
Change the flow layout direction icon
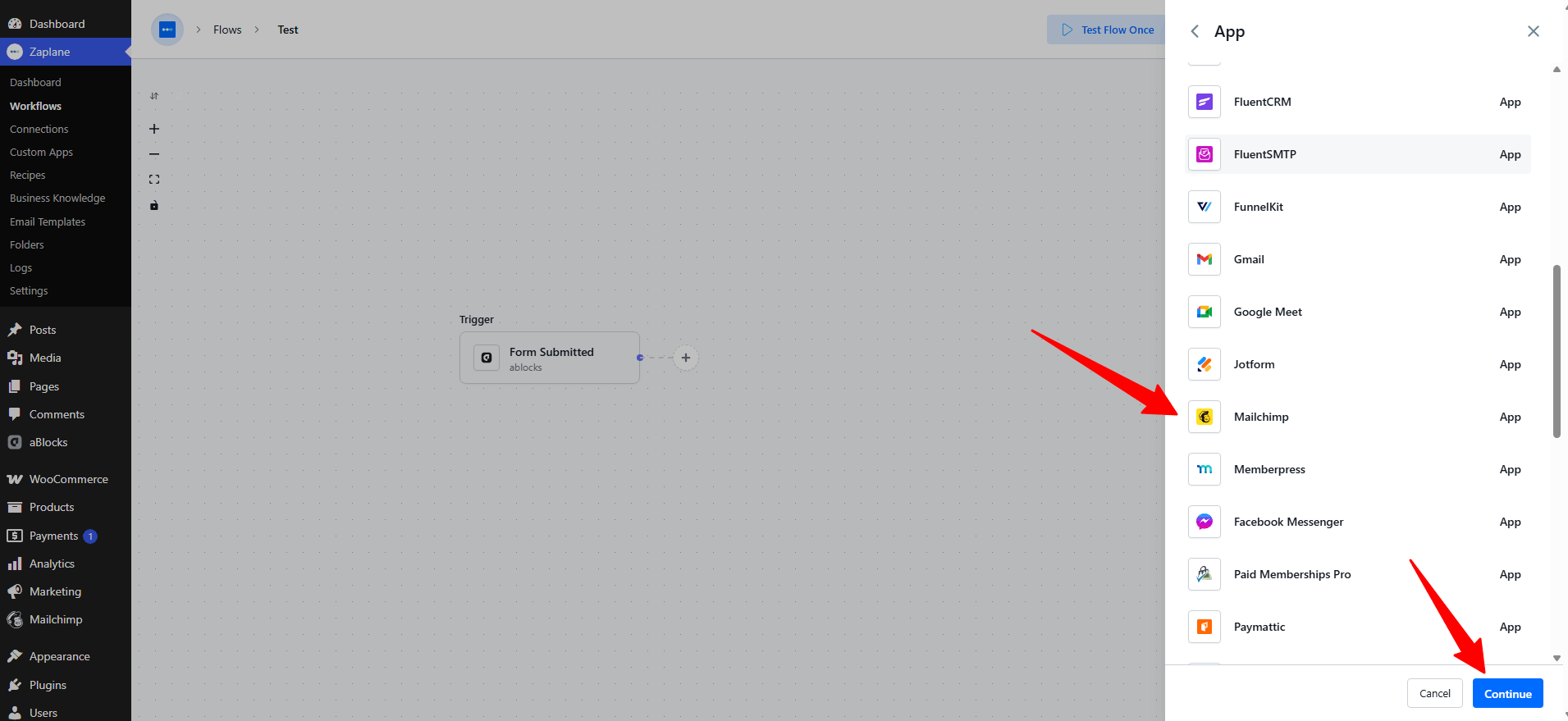[154, 96]
